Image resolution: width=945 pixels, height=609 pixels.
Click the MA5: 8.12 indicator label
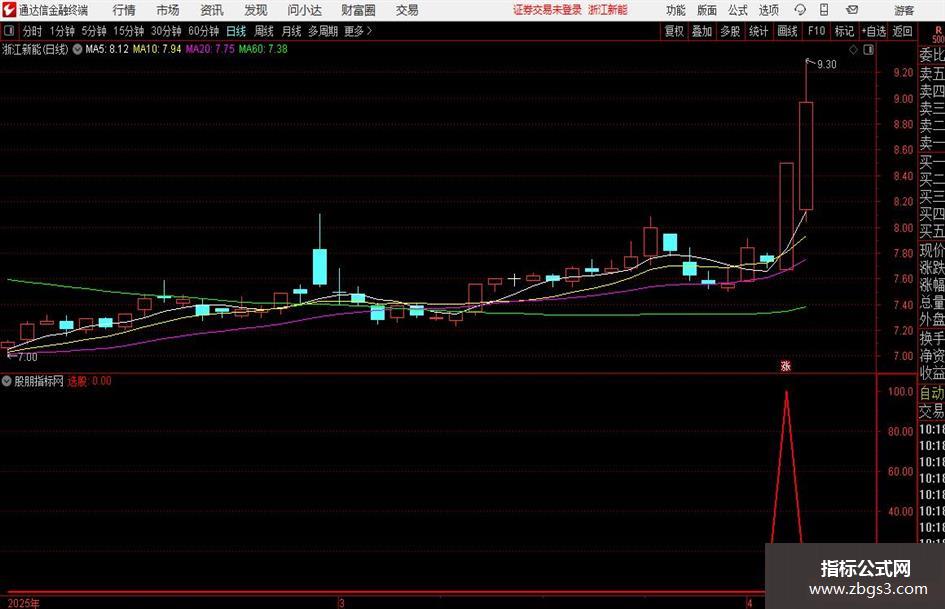point(107,49)
